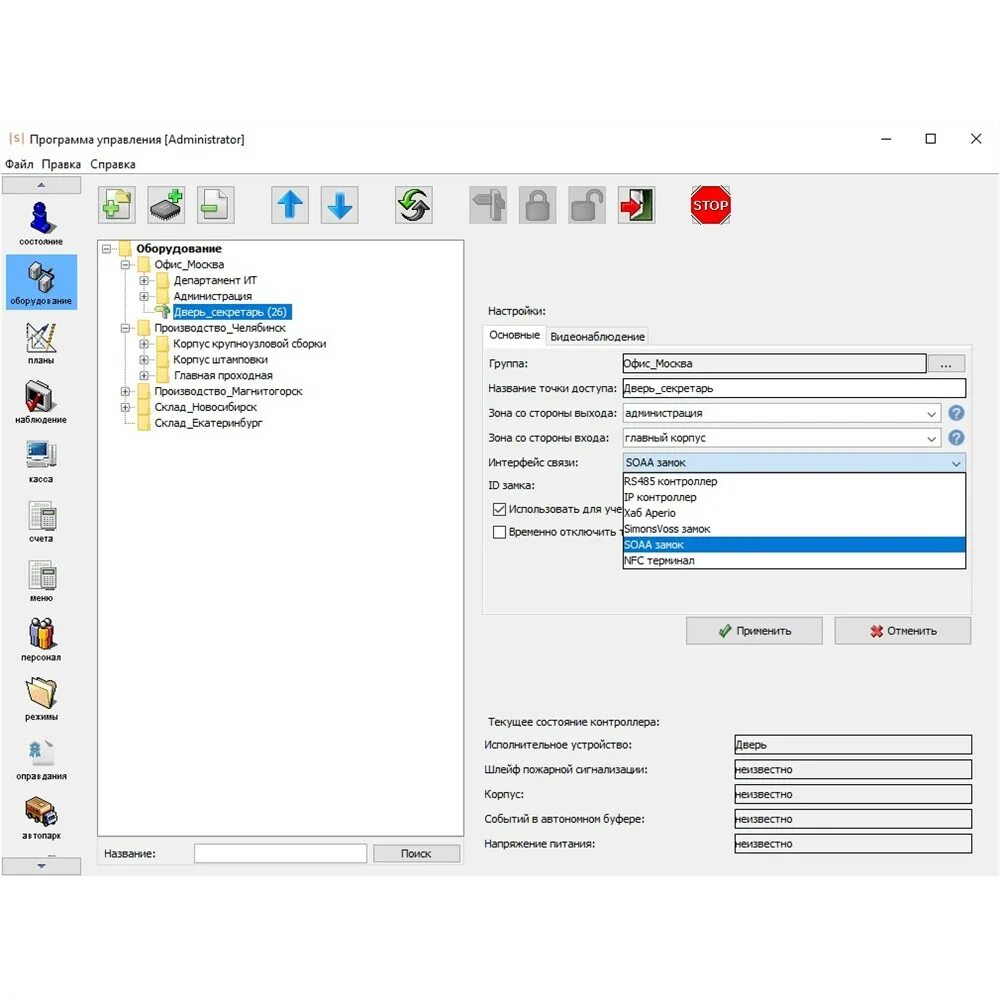The image size is (1000, 1000).
Task: Toggle the 'Использовать для уче' checkbox
Action: (x=499, y=509)
